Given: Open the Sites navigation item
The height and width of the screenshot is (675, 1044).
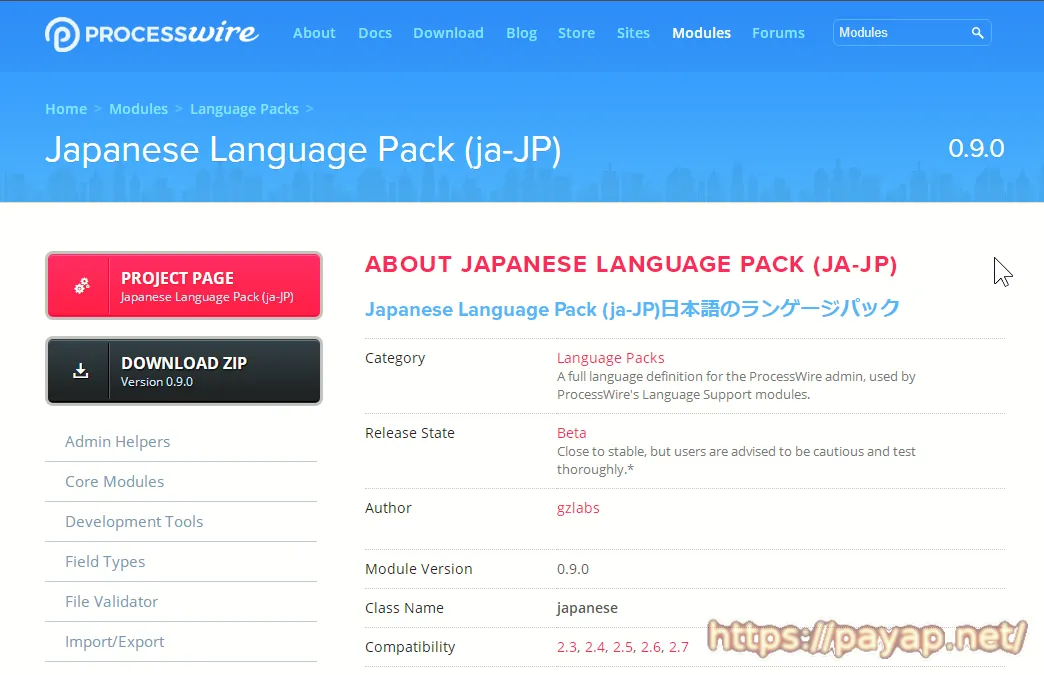Looking at the screenshot, I should coord(633,32).
